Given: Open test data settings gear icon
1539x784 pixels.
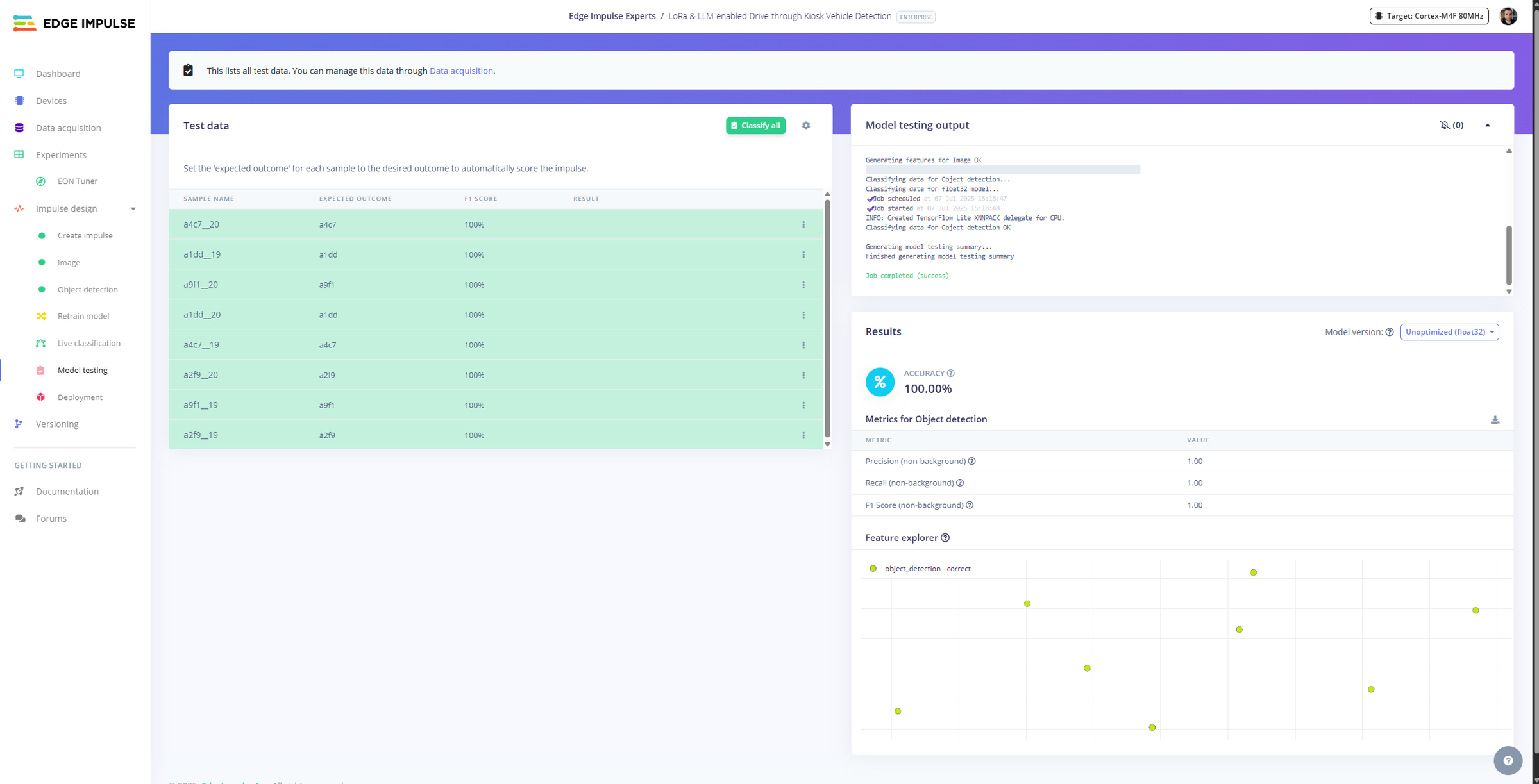Looking at the screenshot, I should point(806,126).
